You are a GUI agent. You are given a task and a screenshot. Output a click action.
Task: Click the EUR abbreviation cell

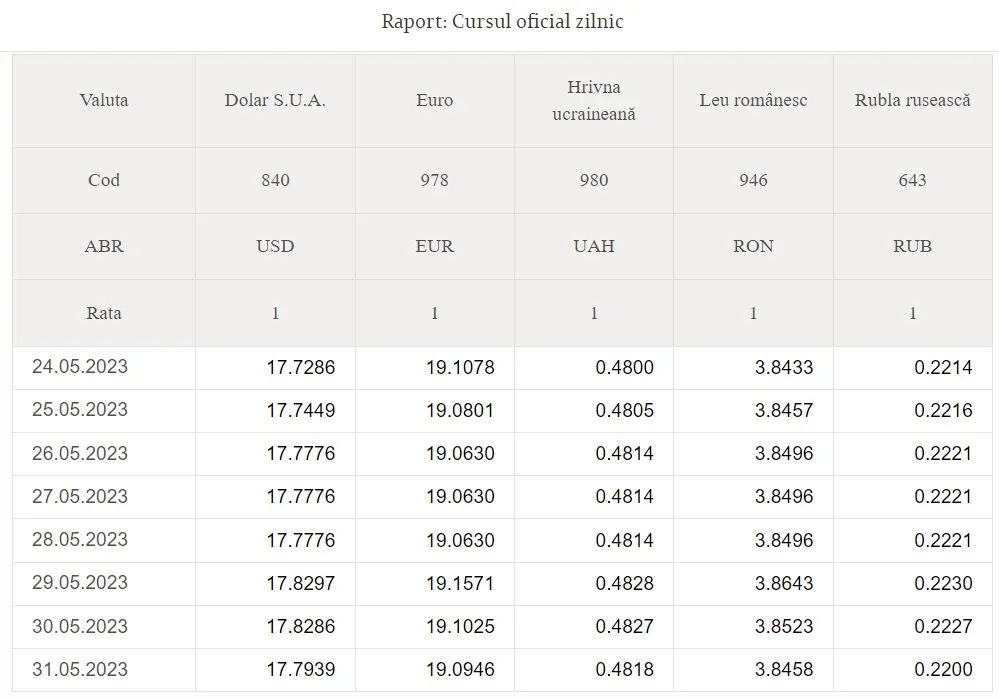click(x=435, y=247)
